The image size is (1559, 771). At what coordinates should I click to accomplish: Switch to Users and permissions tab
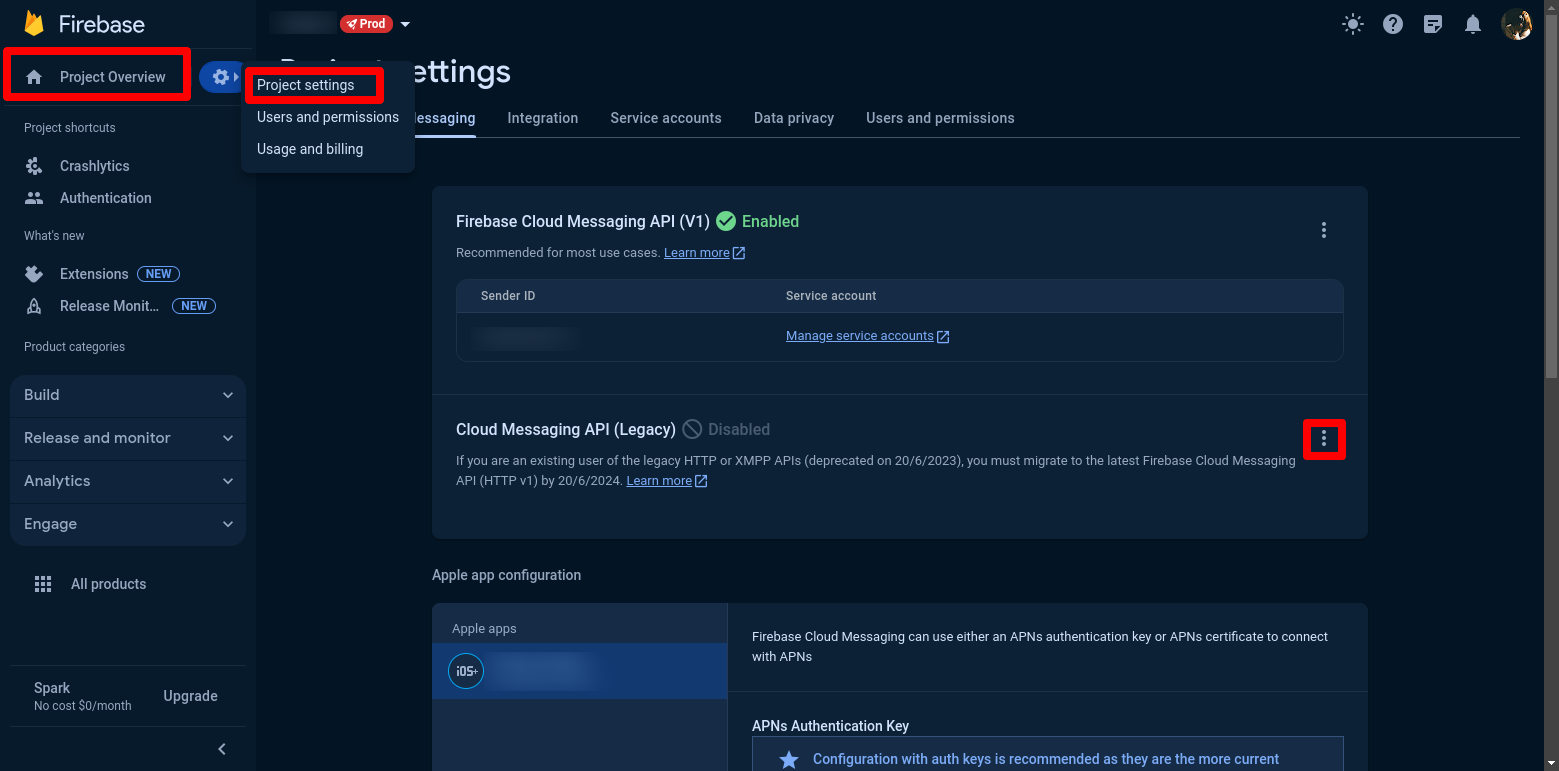(940, 118)
